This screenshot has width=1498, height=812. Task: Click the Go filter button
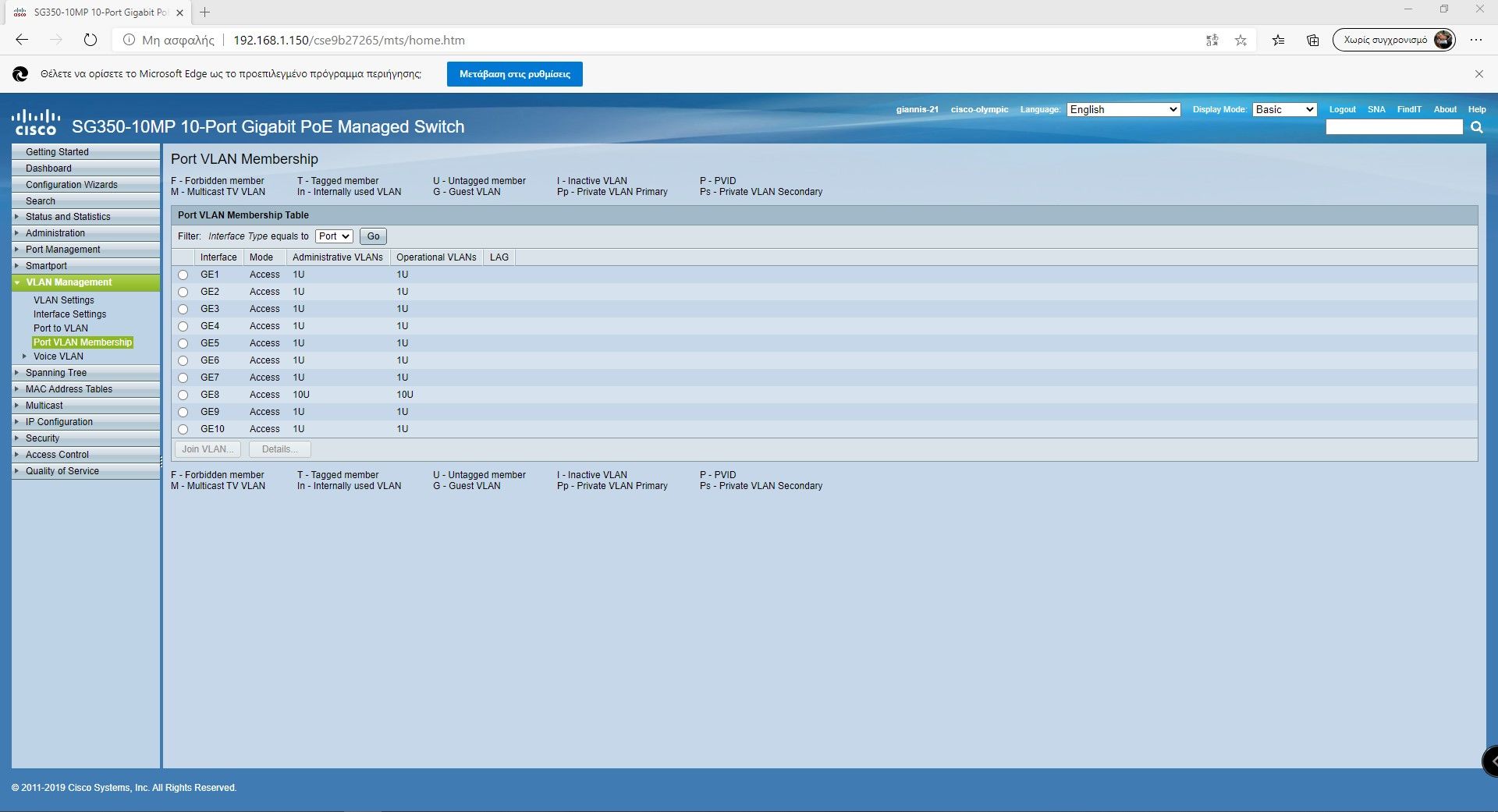tap(373, 236)
